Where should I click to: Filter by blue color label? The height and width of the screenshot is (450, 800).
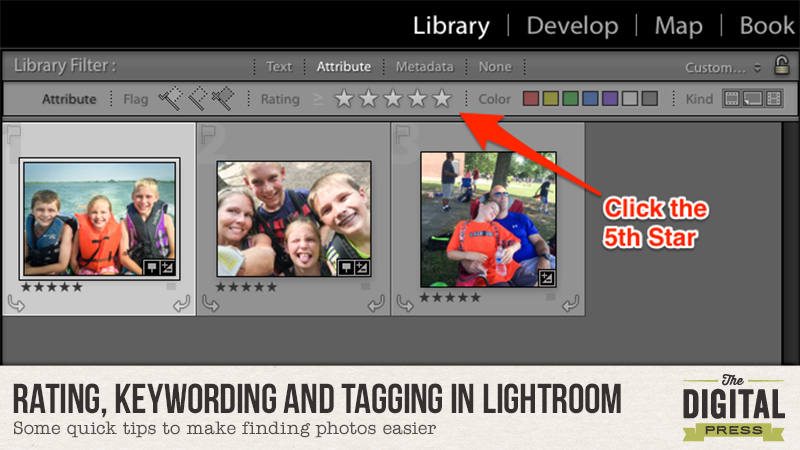tap(590, 98)
